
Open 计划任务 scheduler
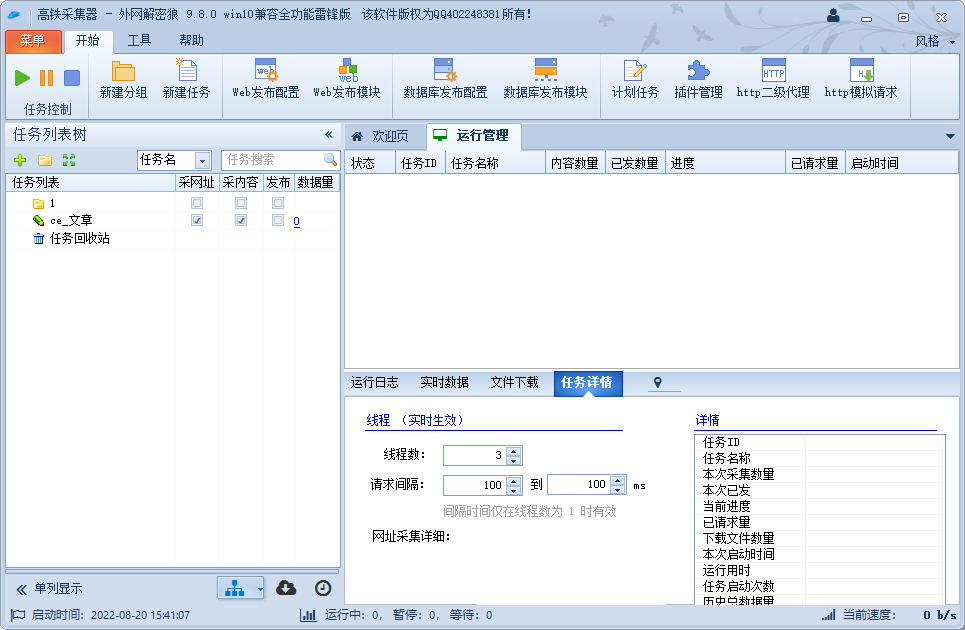point(635,80)
